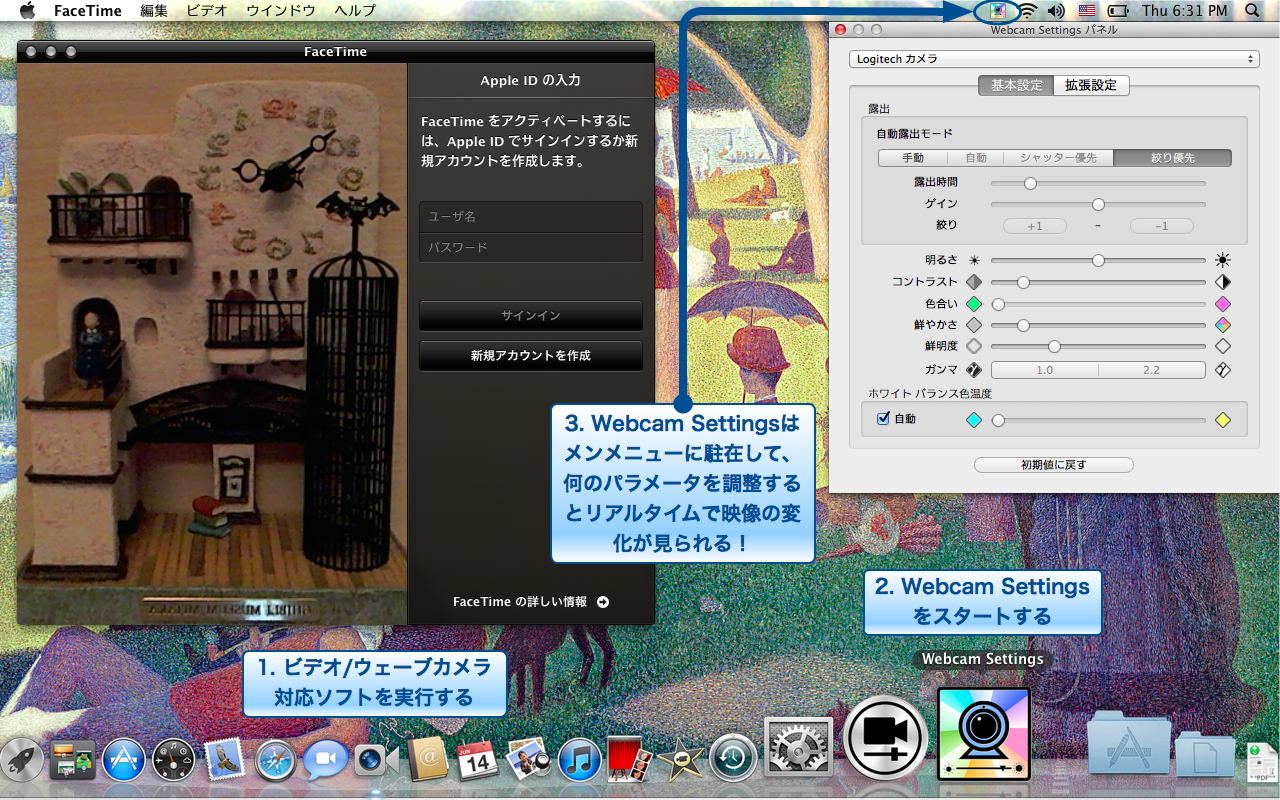Open the Applications folder stack in Dock
The image size is (1280, 800).
[x=1128, y=742]
